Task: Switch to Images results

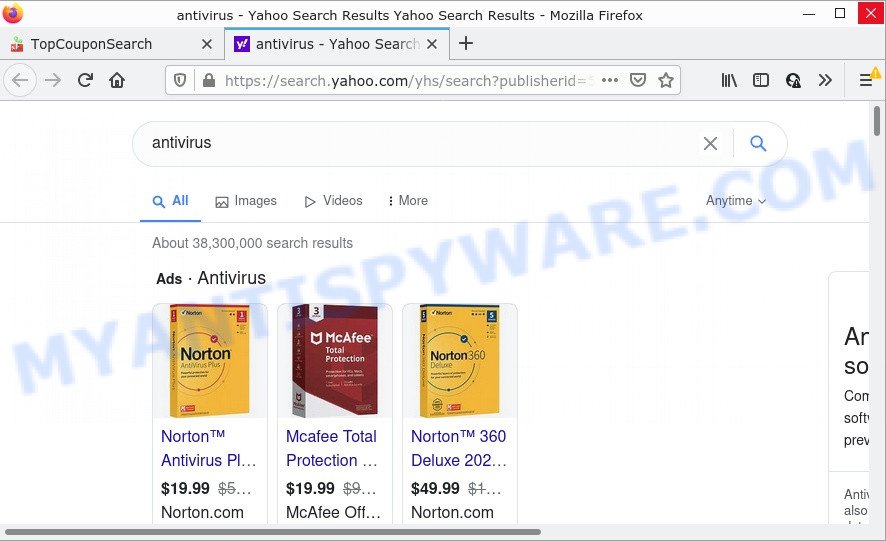Action: 246,201
